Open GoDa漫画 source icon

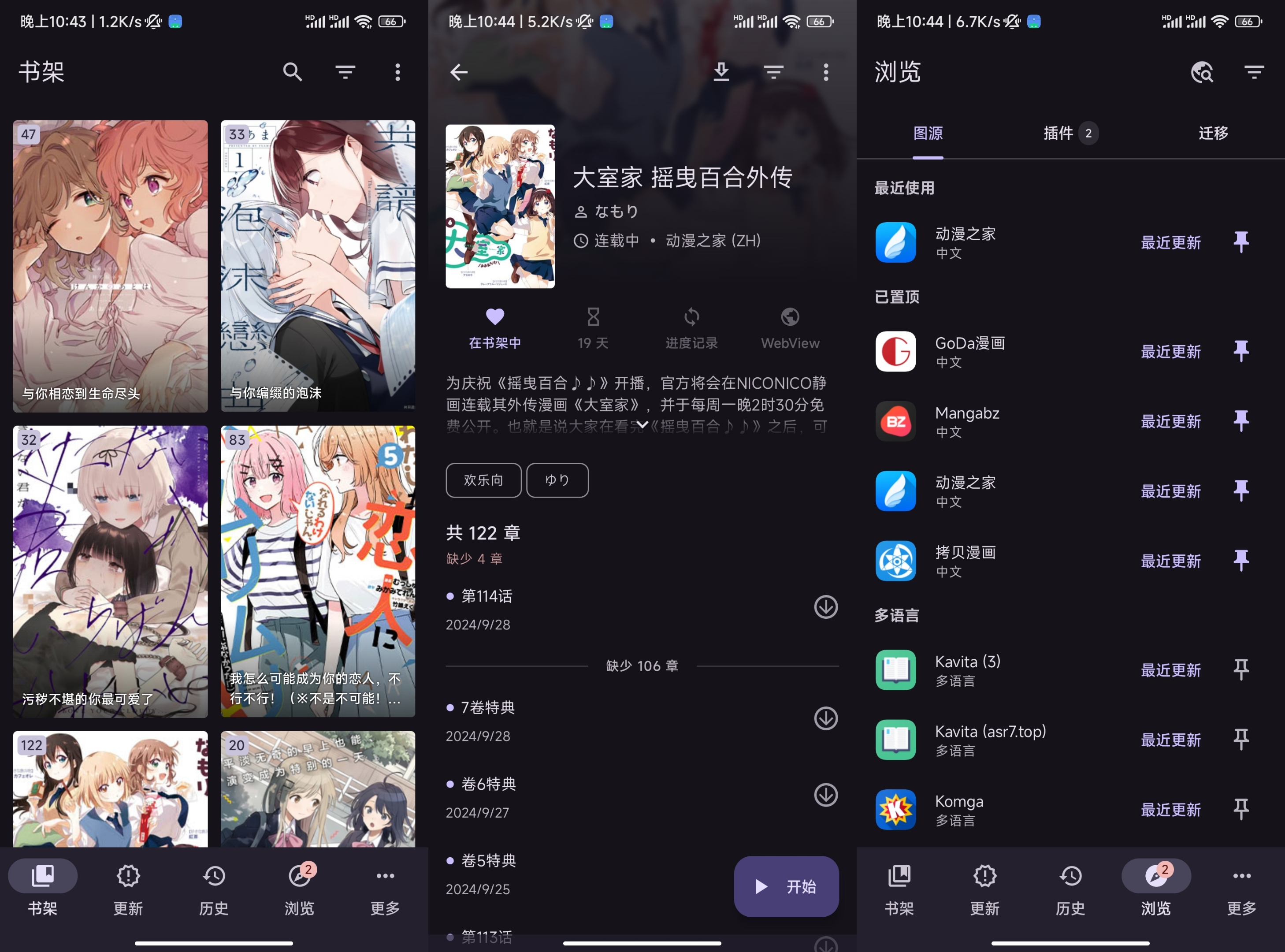(895, 351)
